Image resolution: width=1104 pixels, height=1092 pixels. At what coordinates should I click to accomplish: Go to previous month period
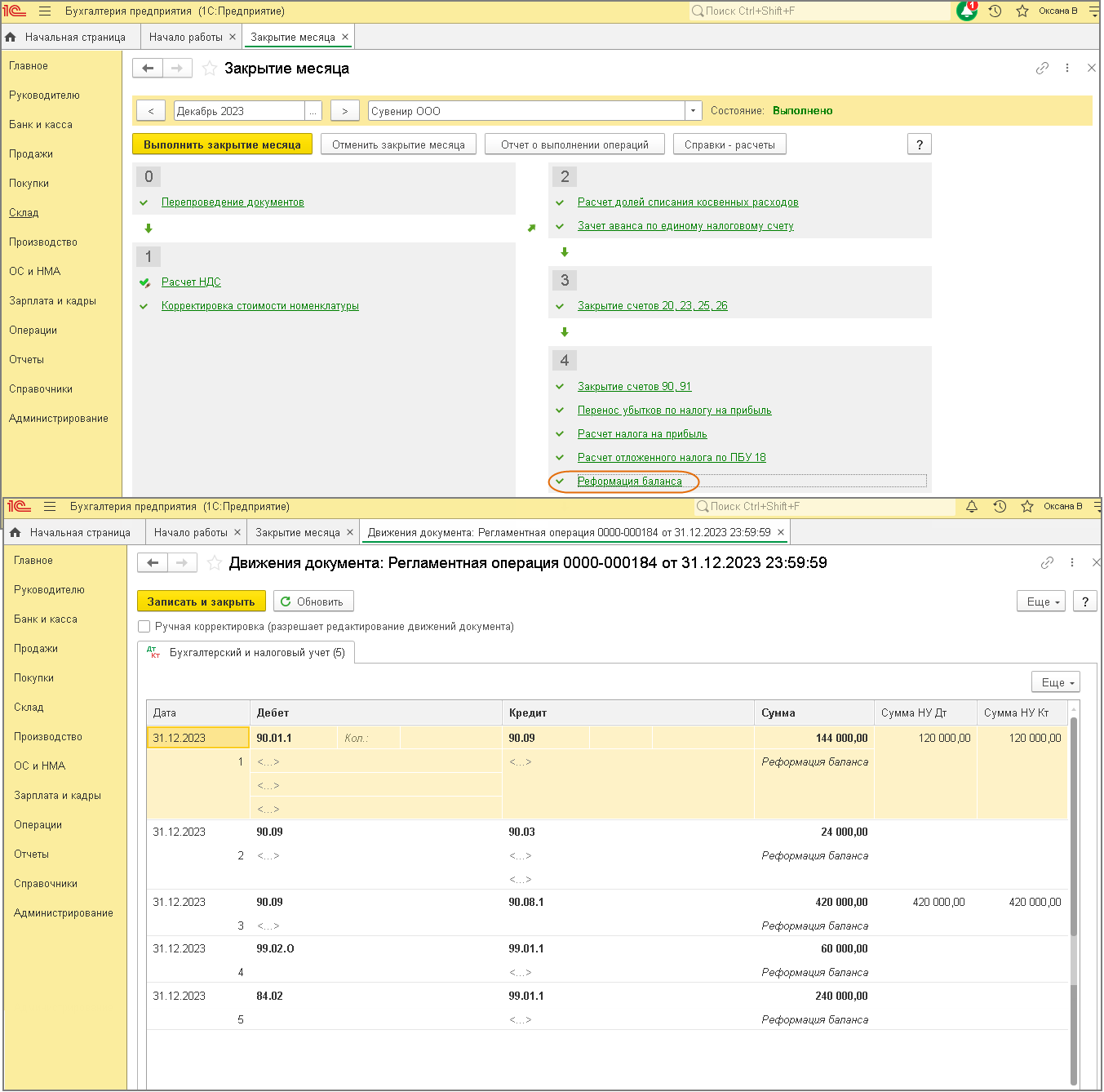click(151, 111)
